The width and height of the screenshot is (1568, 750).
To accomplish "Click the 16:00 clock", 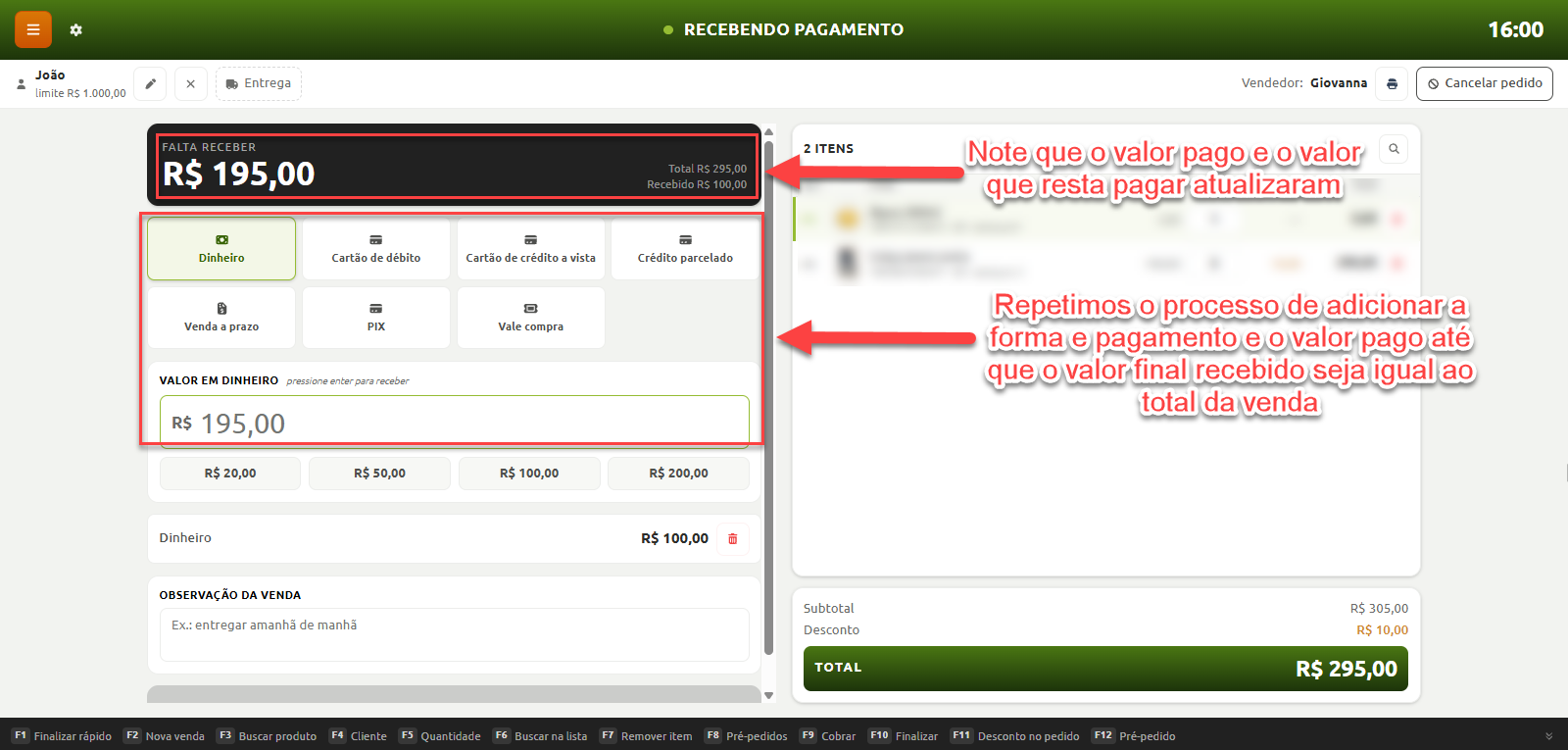I will pyautogui.click(x=1515, y=29).
